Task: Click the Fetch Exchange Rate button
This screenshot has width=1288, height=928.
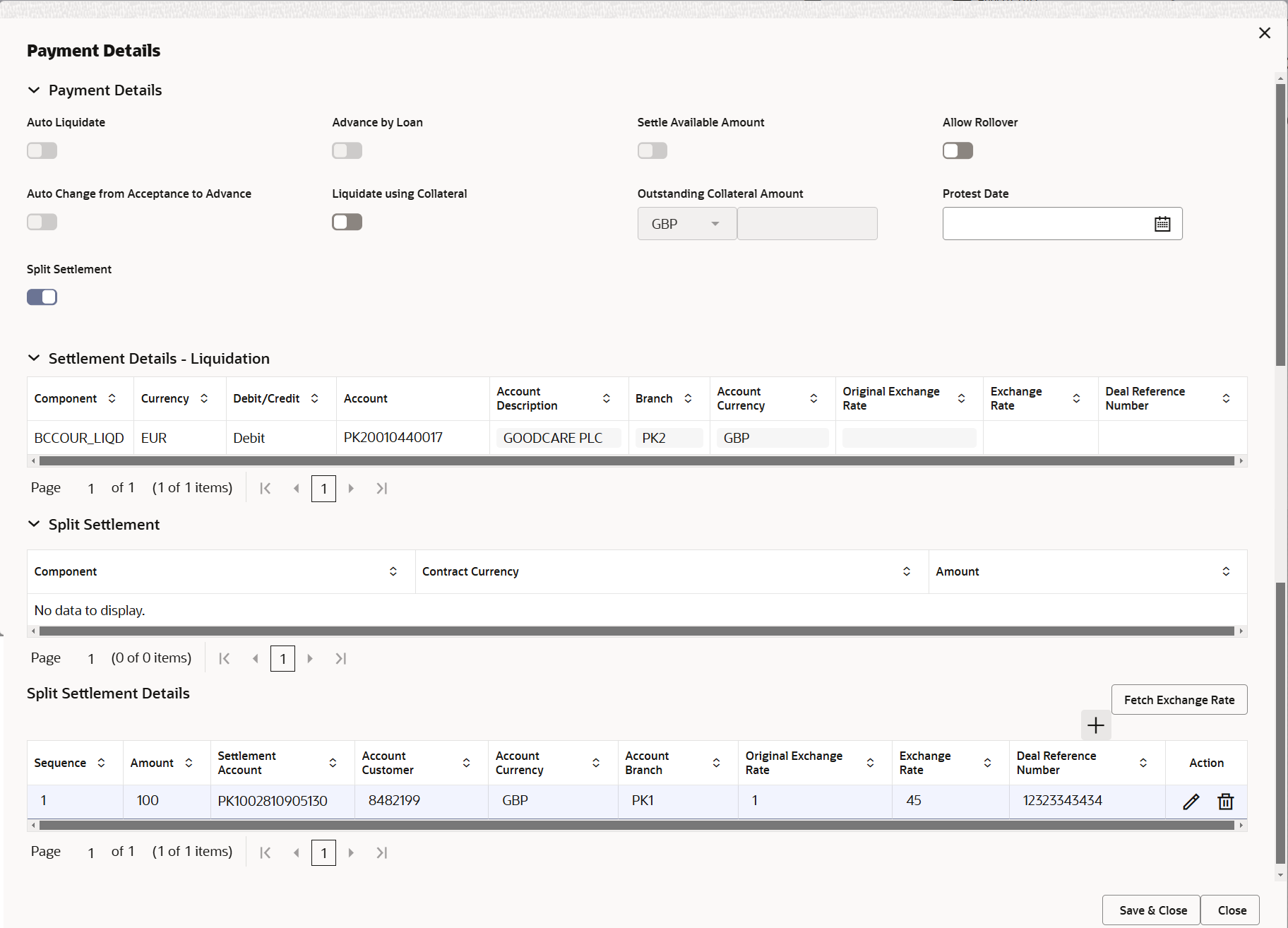Action: [1179, 699]
